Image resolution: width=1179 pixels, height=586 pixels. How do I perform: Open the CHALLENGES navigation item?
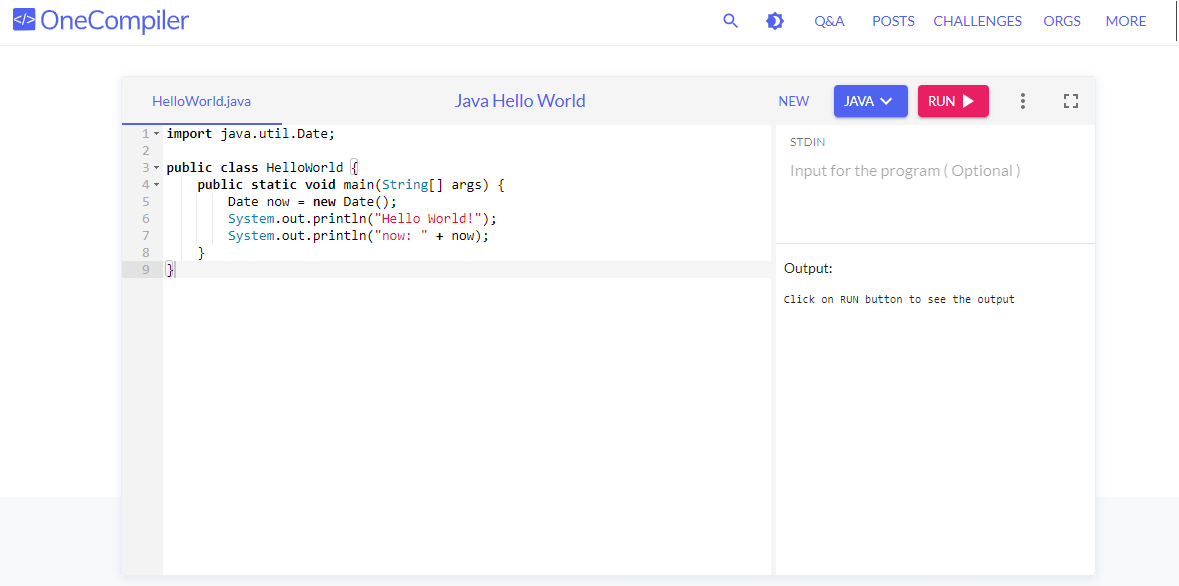pos(977,21)
